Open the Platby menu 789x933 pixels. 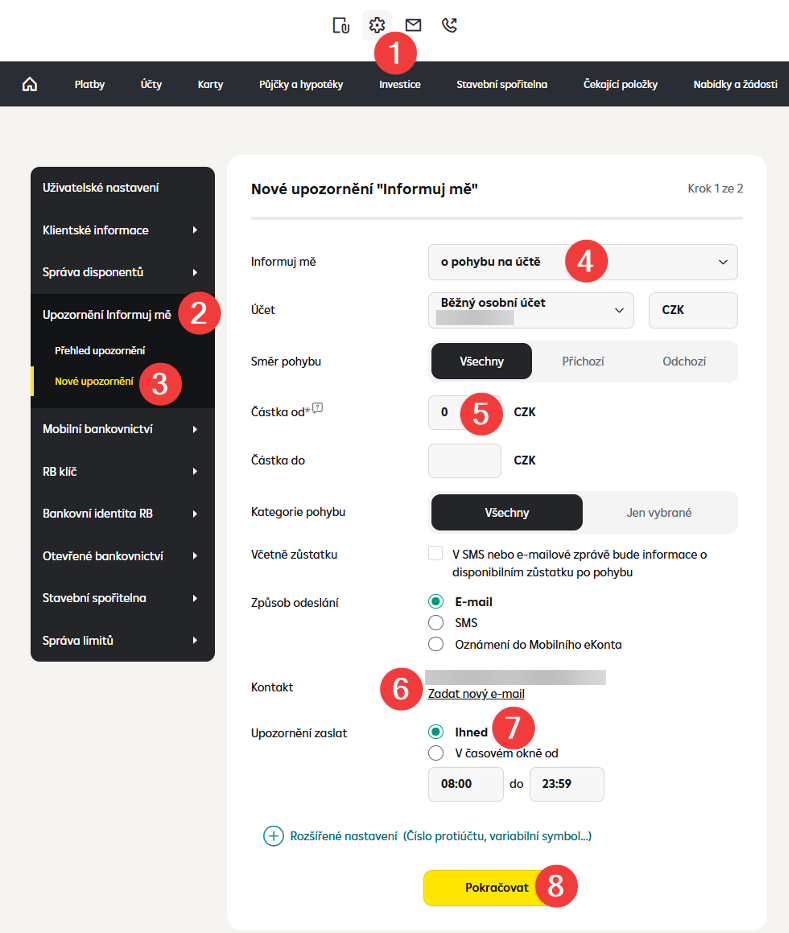89,85
